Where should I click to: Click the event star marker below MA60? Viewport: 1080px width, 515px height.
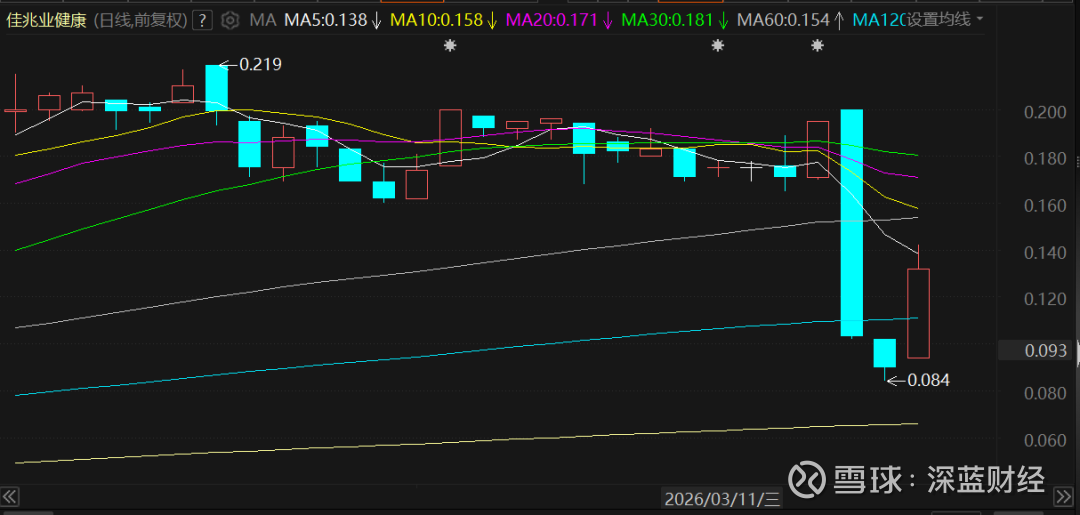(818, 46)
